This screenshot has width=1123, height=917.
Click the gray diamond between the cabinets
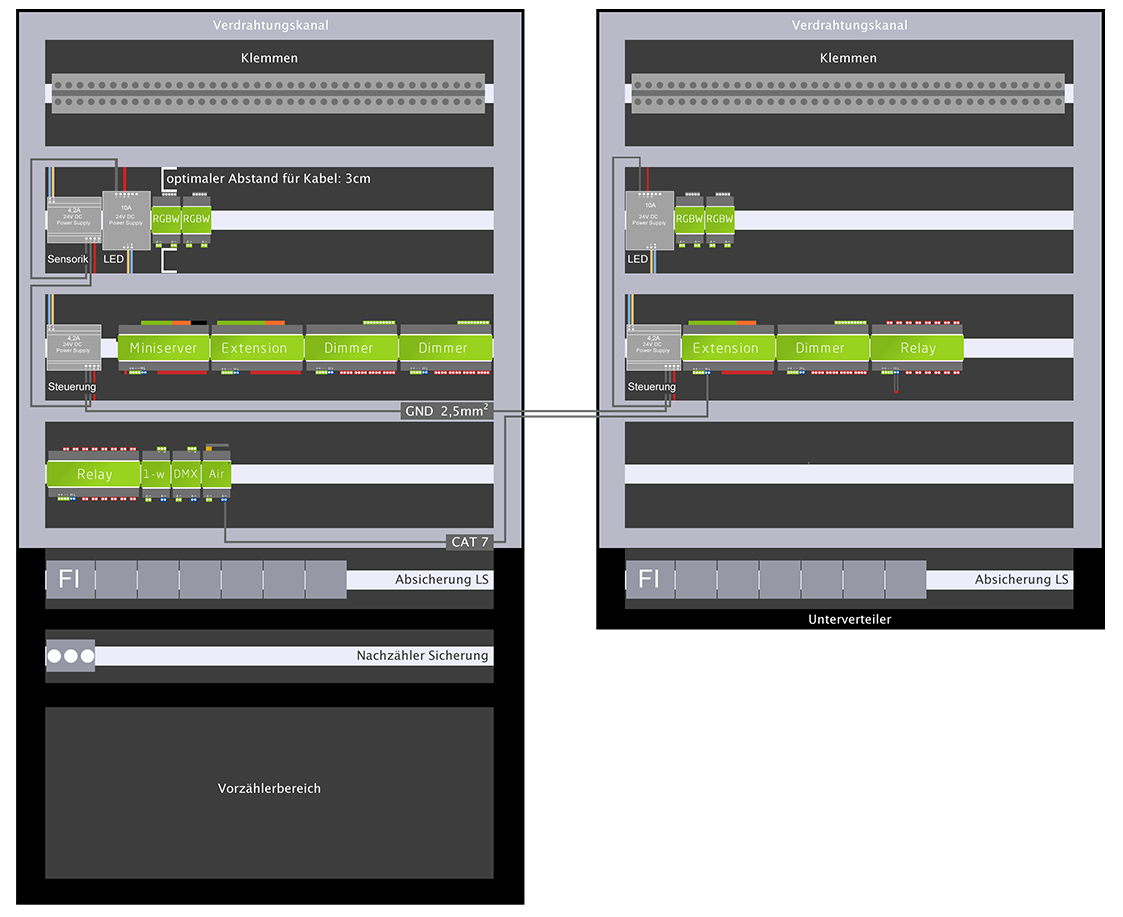(x=560, y=413)
